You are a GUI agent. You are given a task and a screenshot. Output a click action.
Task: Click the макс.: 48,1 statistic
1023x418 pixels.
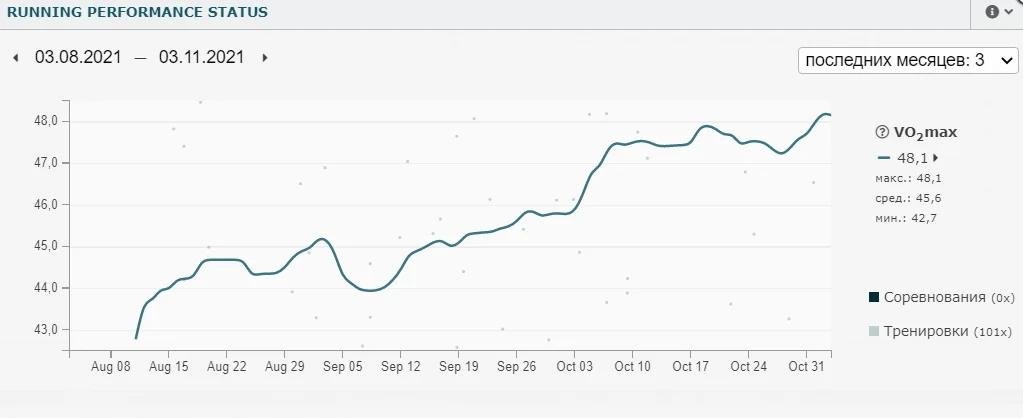click(x=909, y=178)
